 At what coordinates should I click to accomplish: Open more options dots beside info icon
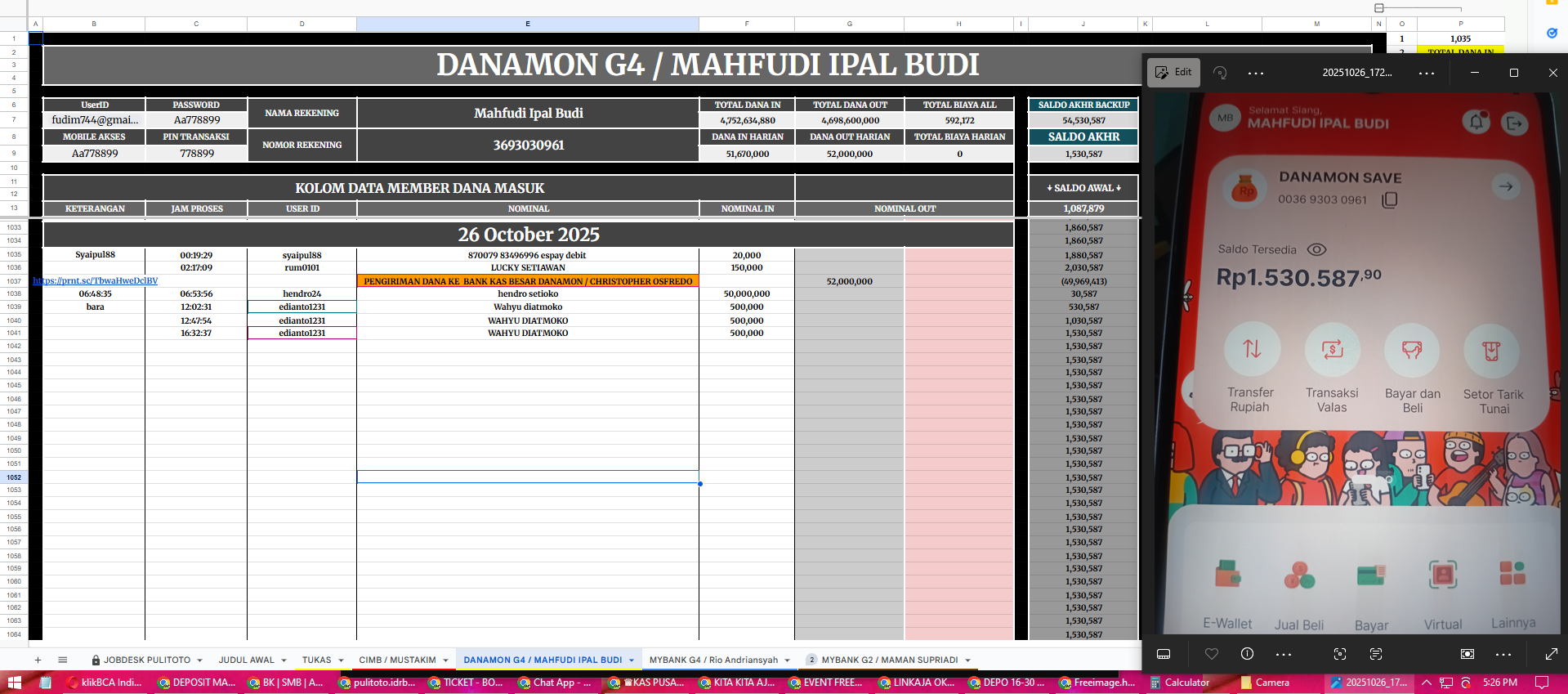[1284, 654]
